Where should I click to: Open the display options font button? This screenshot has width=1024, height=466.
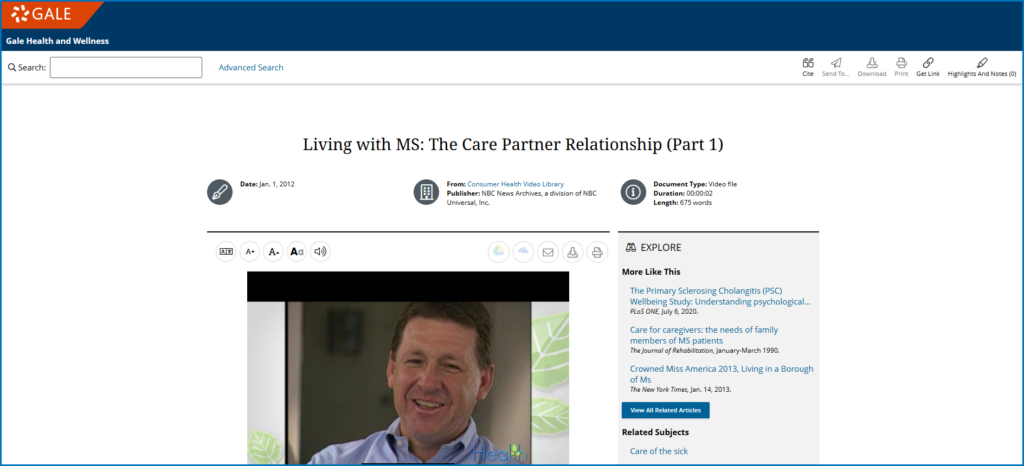coord(297,252)
